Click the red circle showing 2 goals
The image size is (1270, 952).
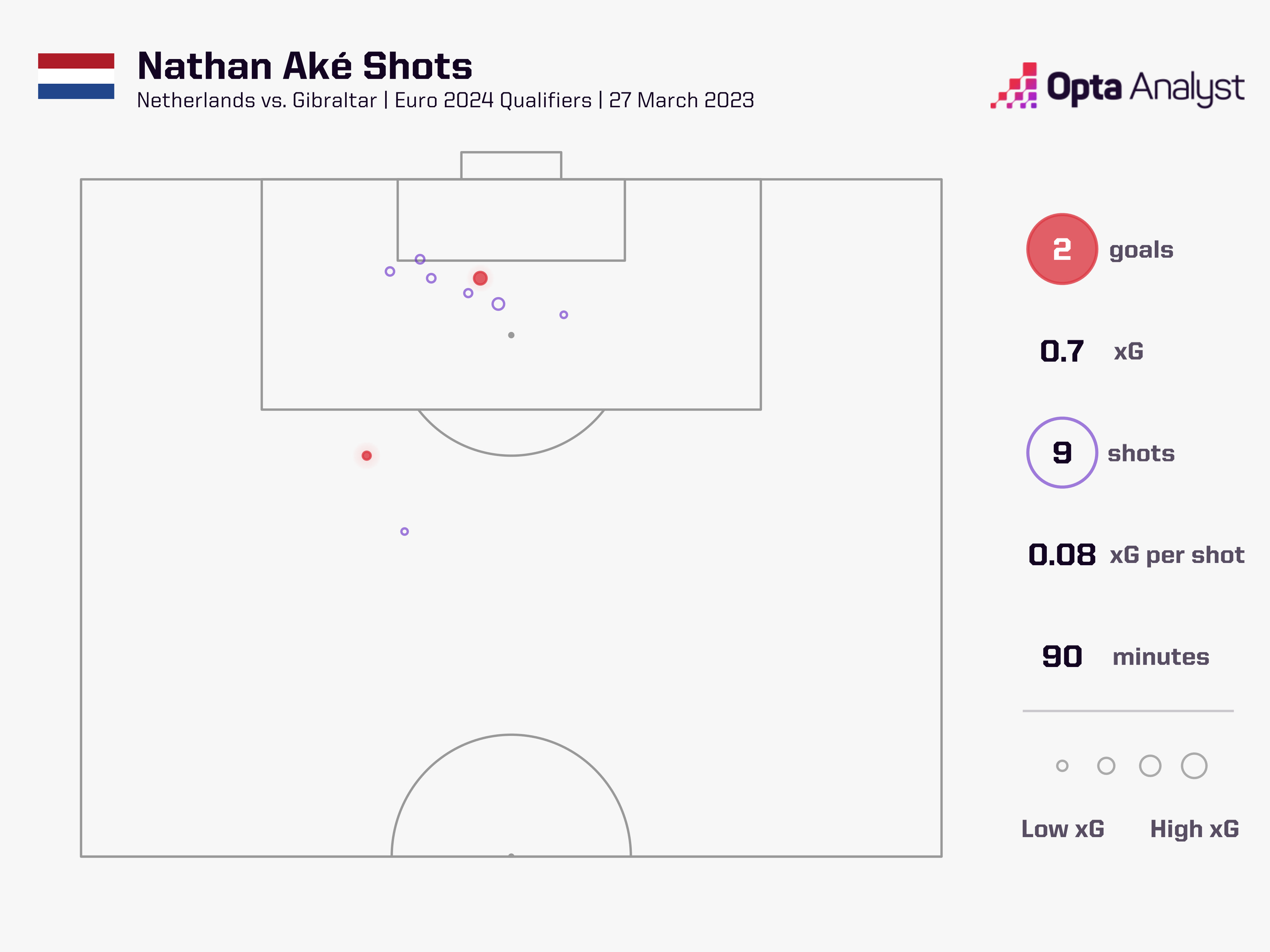(1062, 249)
